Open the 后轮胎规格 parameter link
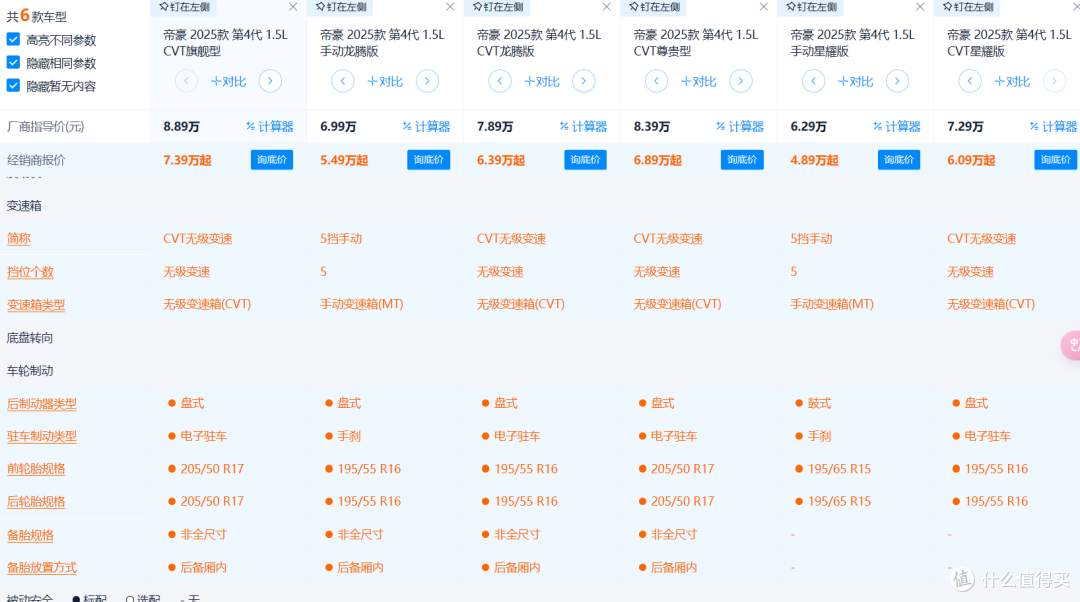This screenshot has height=602, width=1080. click(36, 501)
